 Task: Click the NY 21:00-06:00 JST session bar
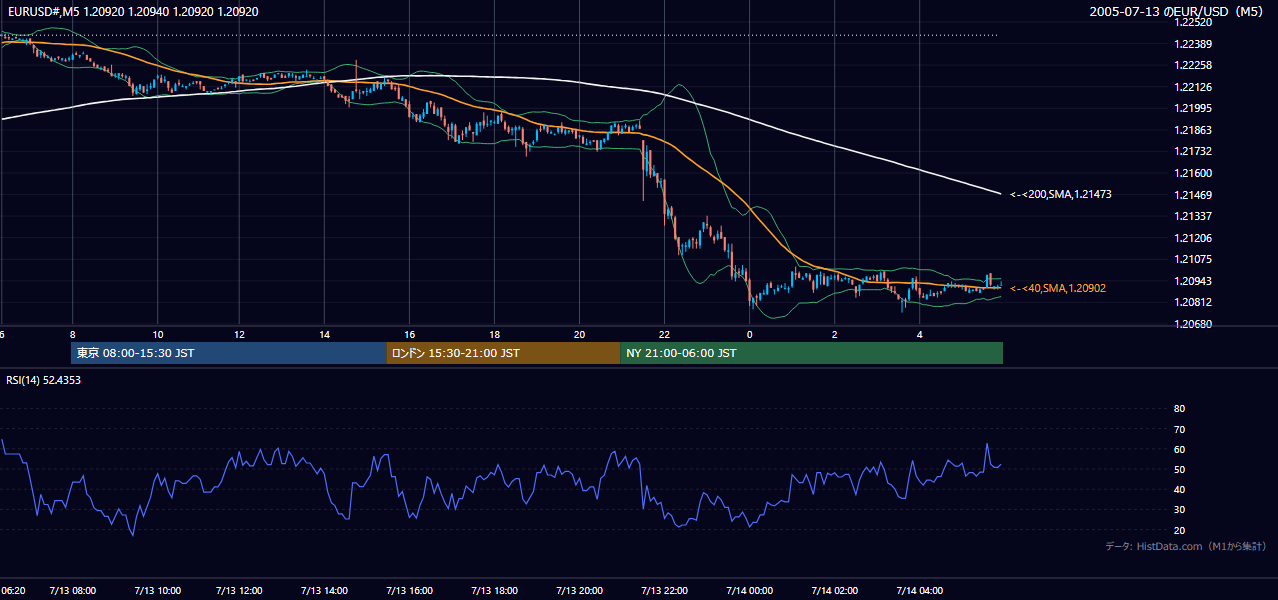812,353
